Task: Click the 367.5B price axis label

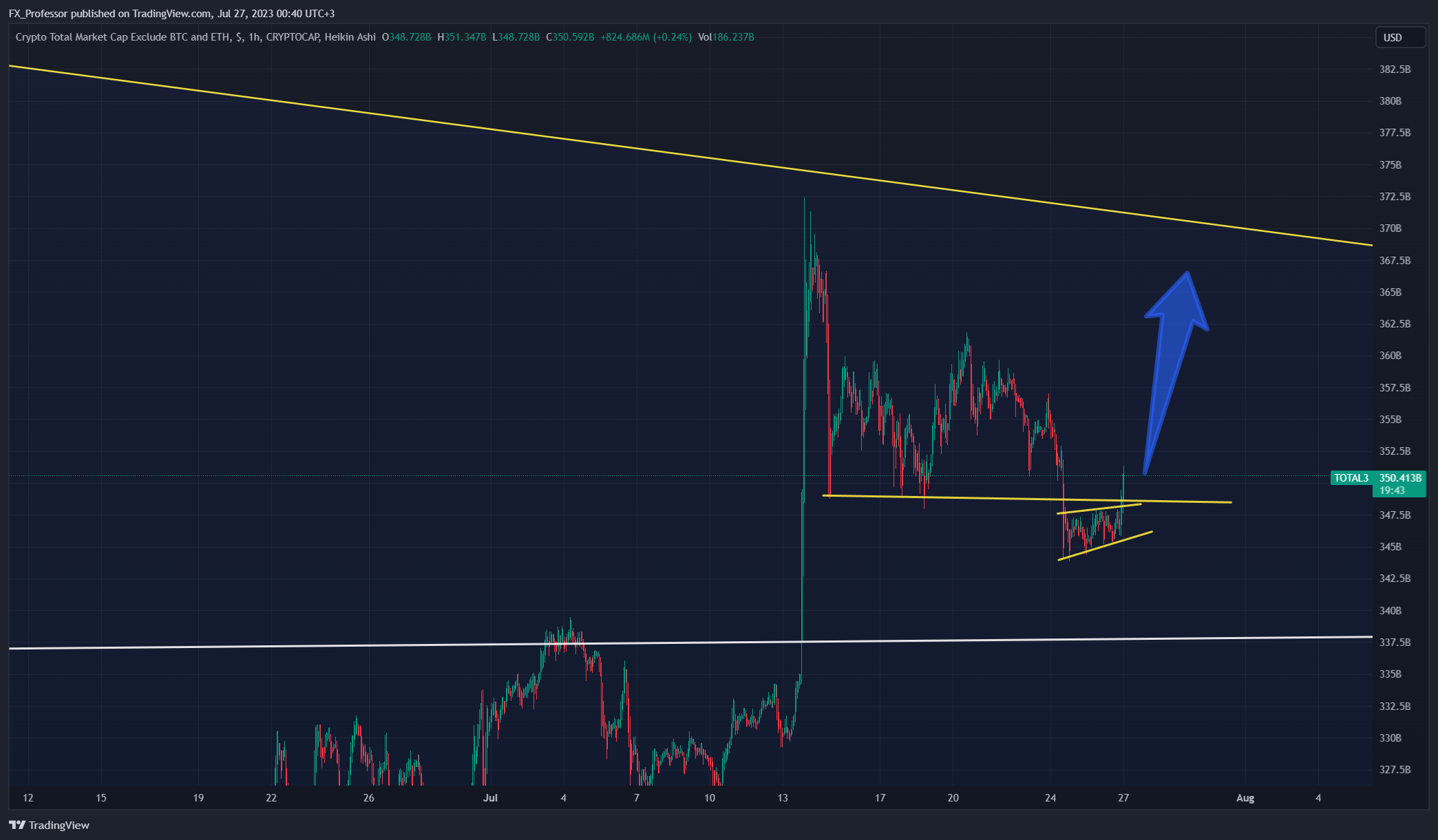Action: (1395, 261)
